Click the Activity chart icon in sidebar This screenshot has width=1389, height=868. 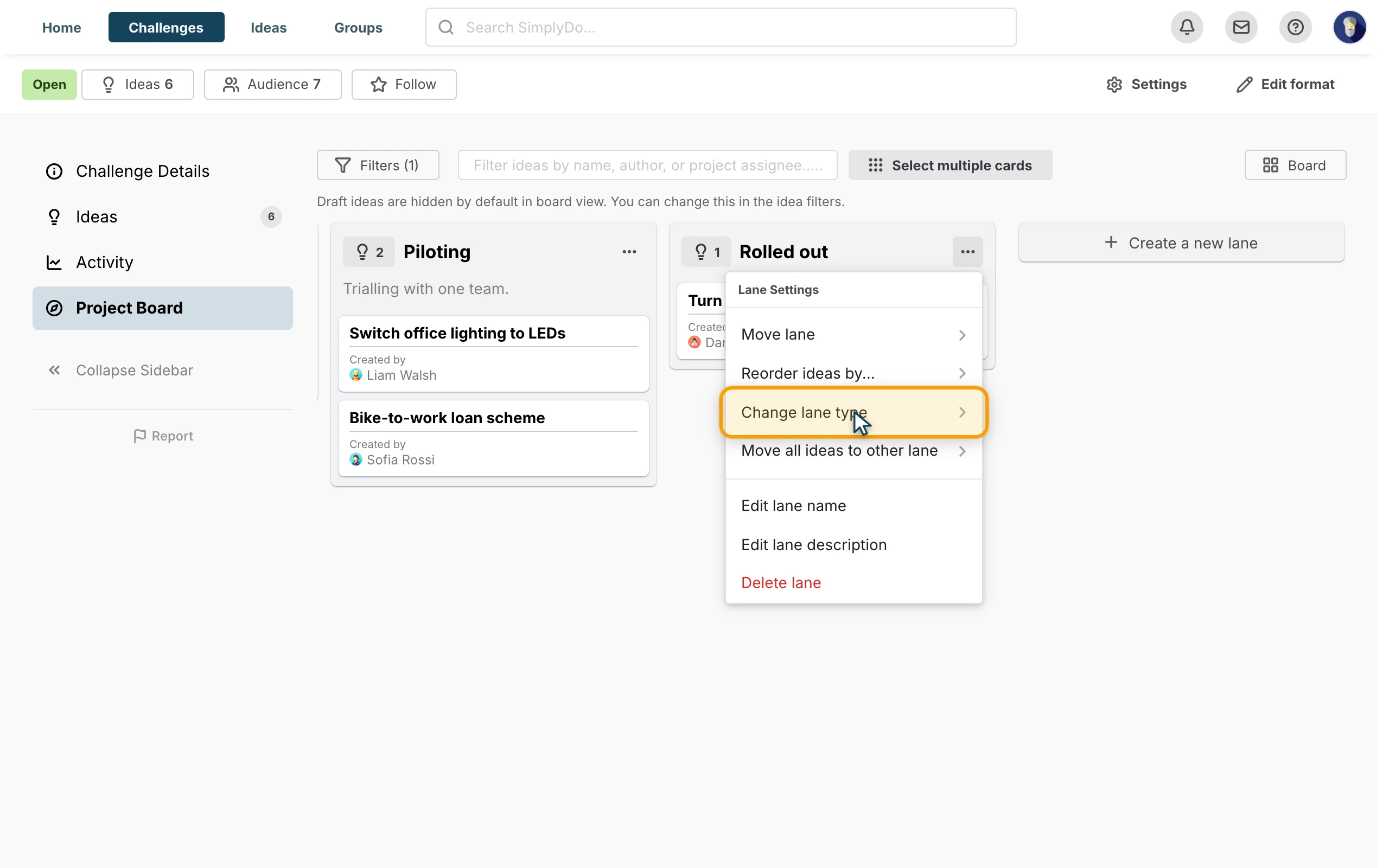pyautogui.click(x=54, y=263)
